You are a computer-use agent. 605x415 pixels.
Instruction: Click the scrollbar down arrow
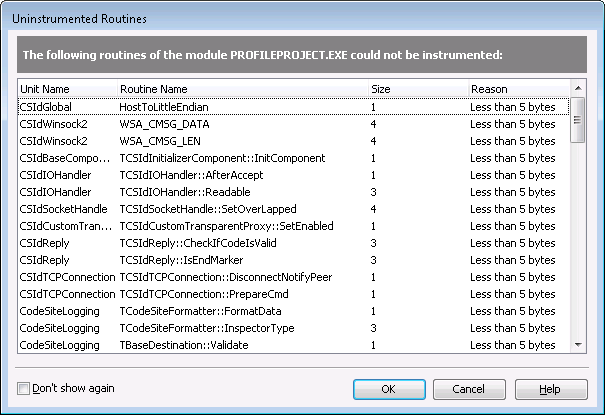point(578,345)
